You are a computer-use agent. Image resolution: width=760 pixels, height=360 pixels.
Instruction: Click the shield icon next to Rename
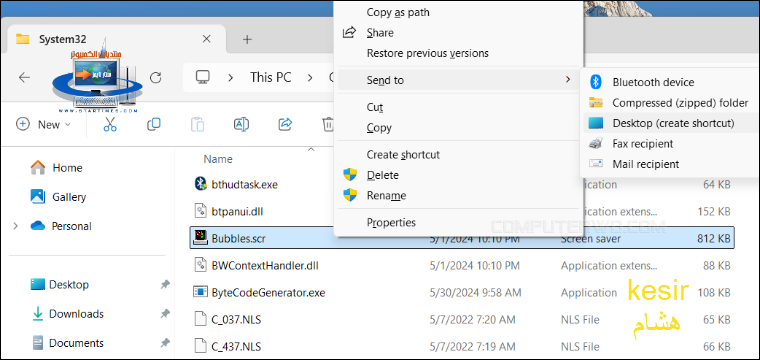click(x=350, y=195)
